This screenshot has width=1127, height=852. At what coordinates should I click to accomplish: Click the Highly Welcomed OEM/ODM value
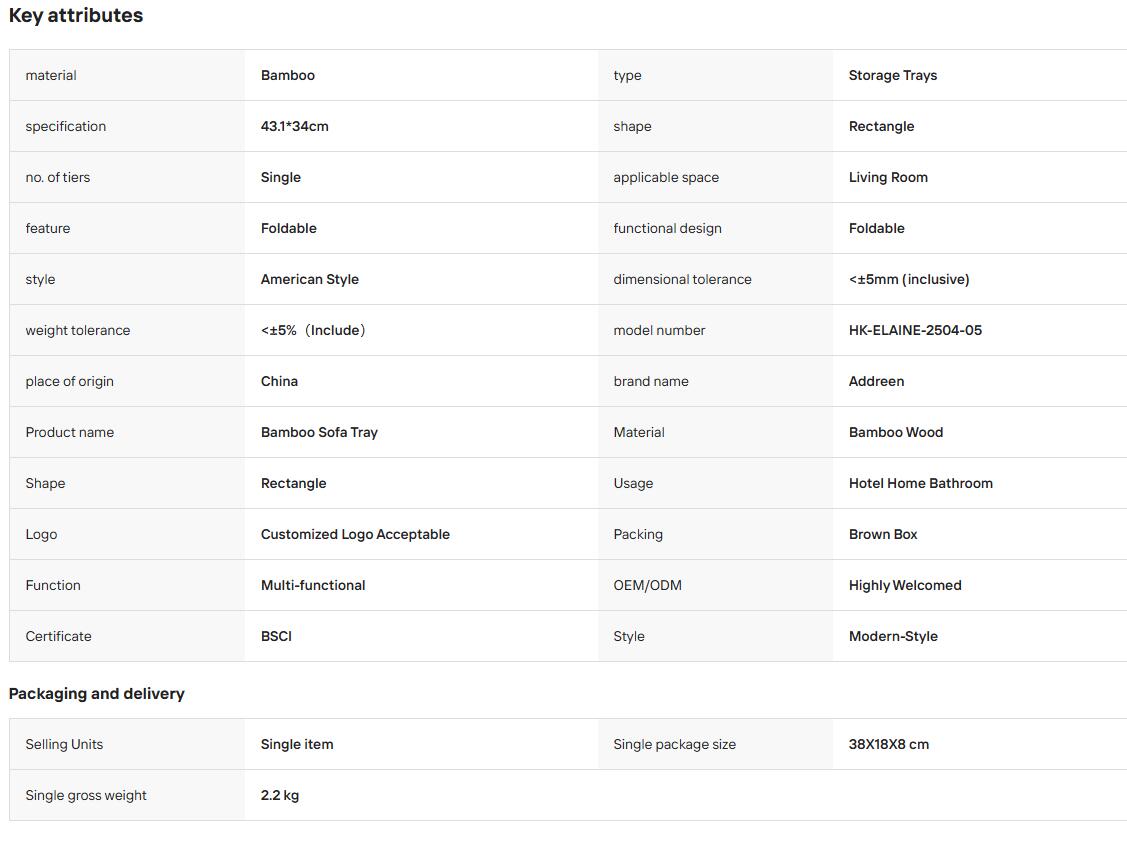click(905, 586)
